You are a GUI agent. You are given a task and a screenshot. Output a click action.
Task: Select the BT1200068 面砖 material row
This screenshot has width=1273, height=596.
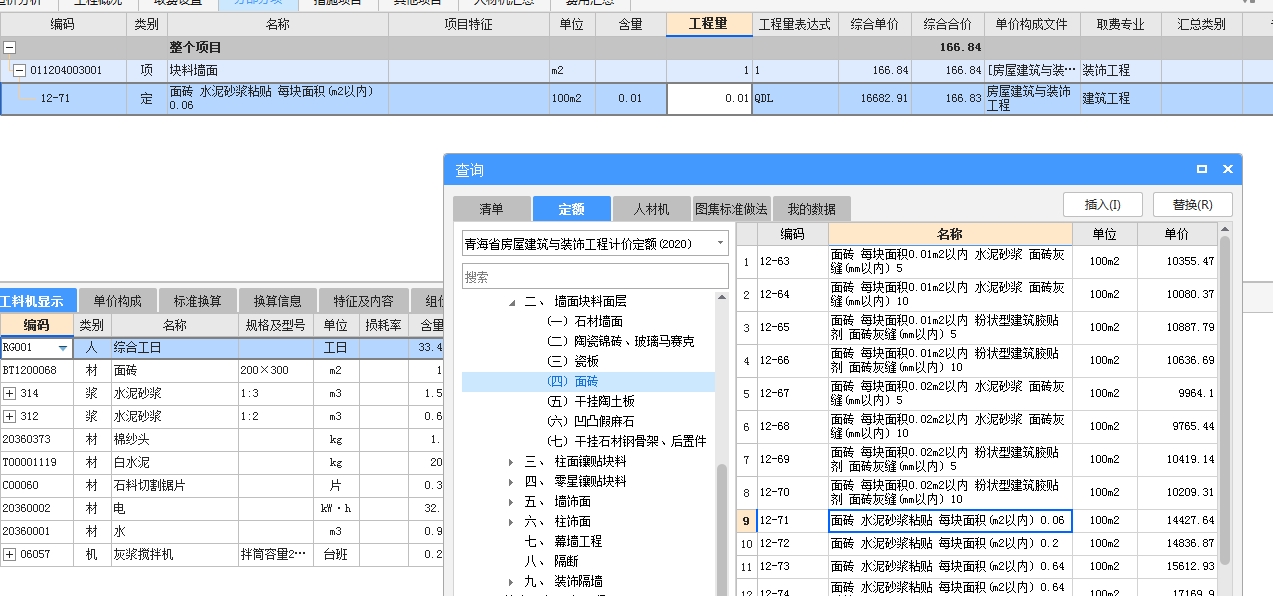point(222,371)
